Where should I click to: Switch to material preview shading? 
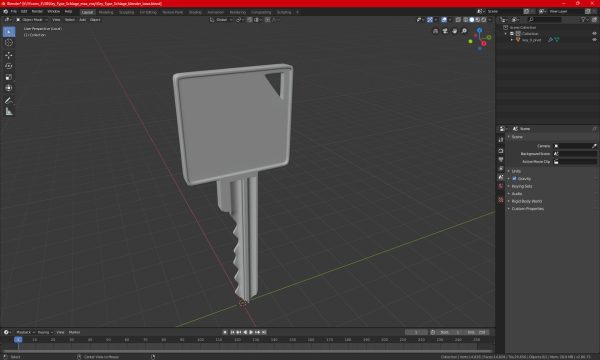point(478,20)
